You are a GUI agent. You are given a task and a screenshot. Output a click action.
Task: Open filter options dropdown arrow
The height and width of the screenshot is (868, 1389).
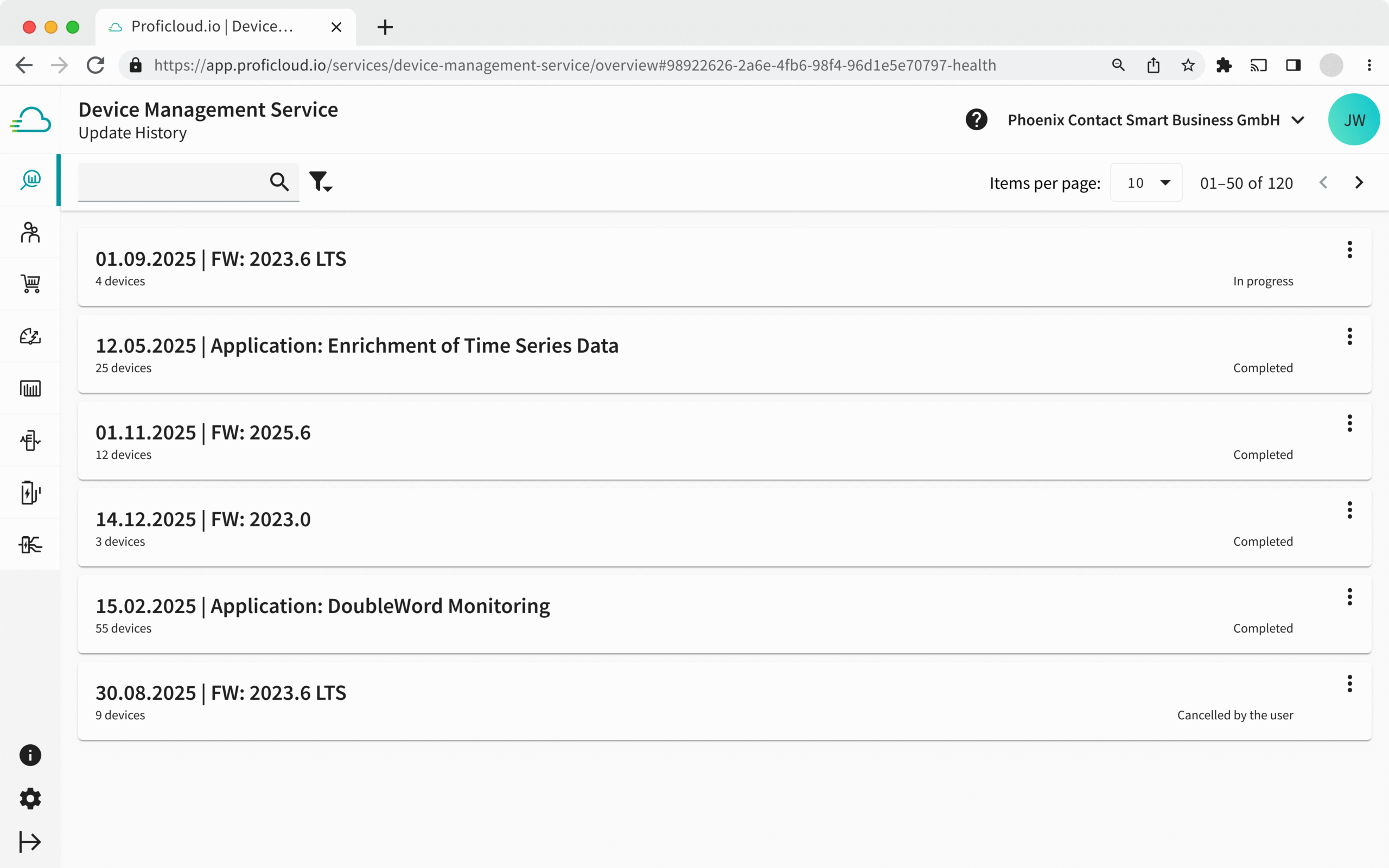pos(329,189)
